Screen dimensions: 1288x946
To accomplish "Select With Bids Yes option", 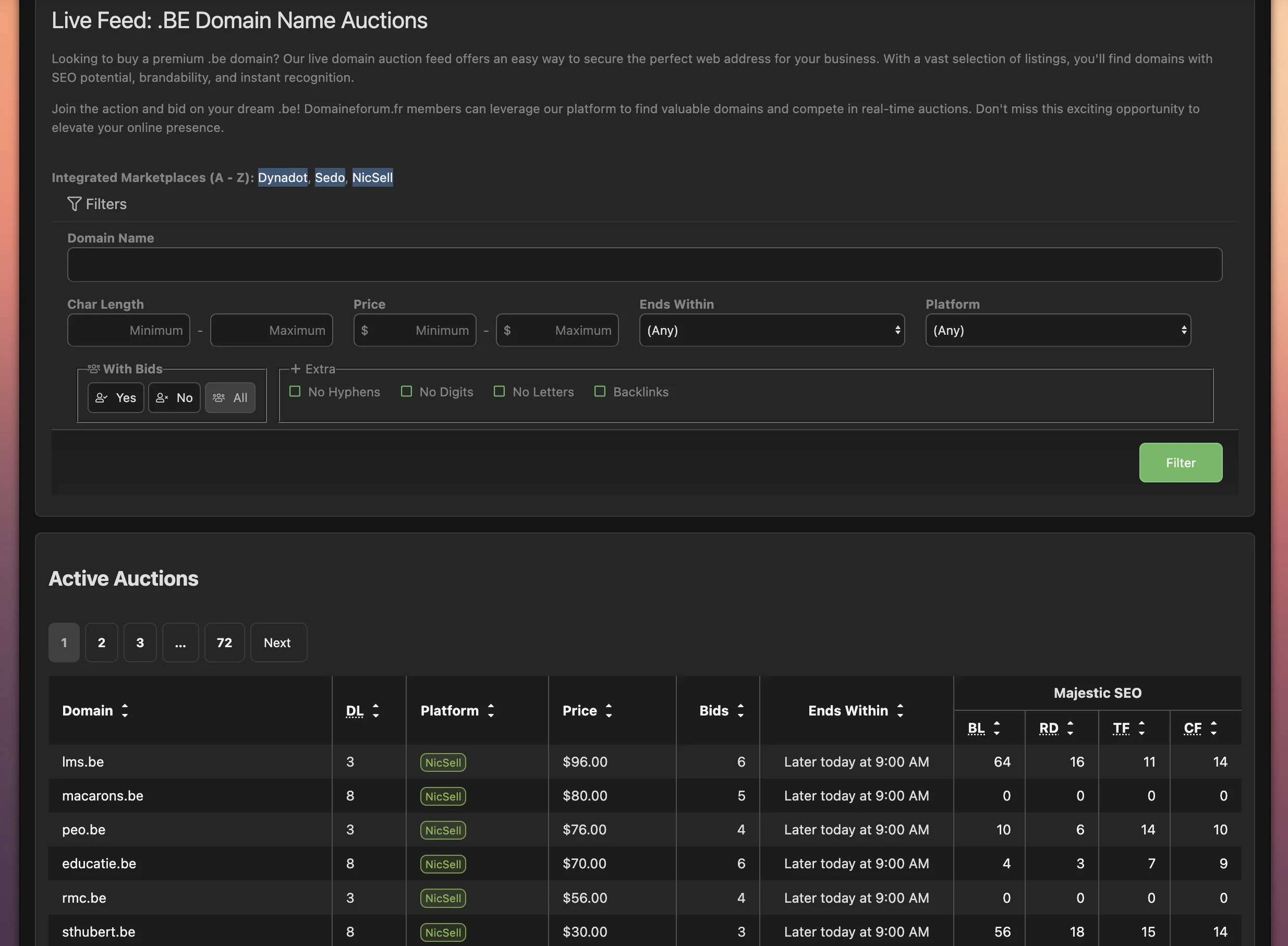I will (x=116, y=397).
